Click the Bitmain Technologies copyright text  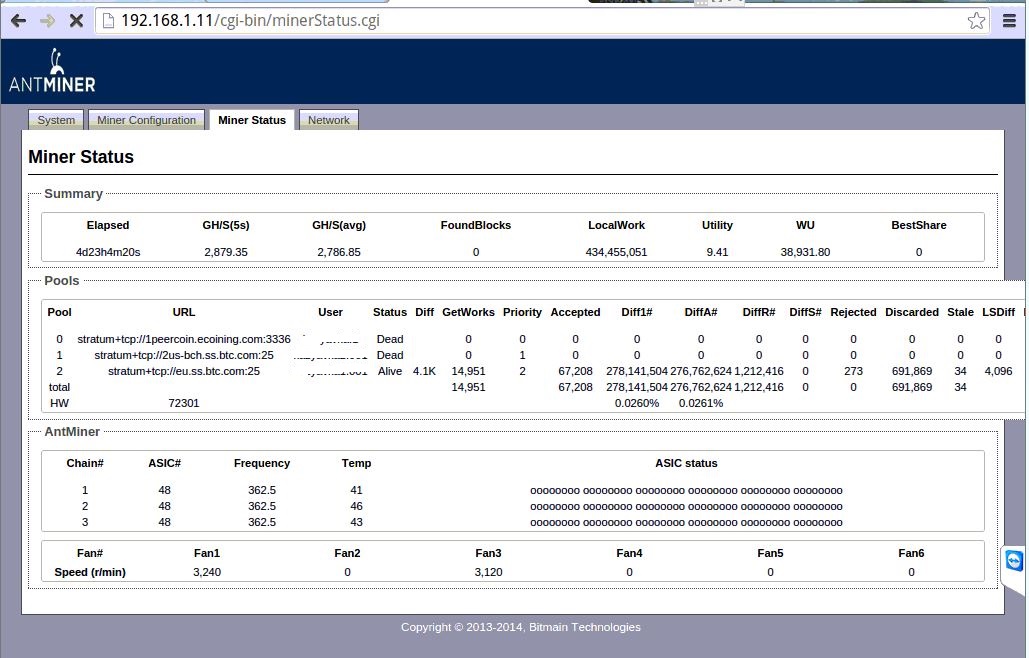pyautogui.click(x=520, y=627)
